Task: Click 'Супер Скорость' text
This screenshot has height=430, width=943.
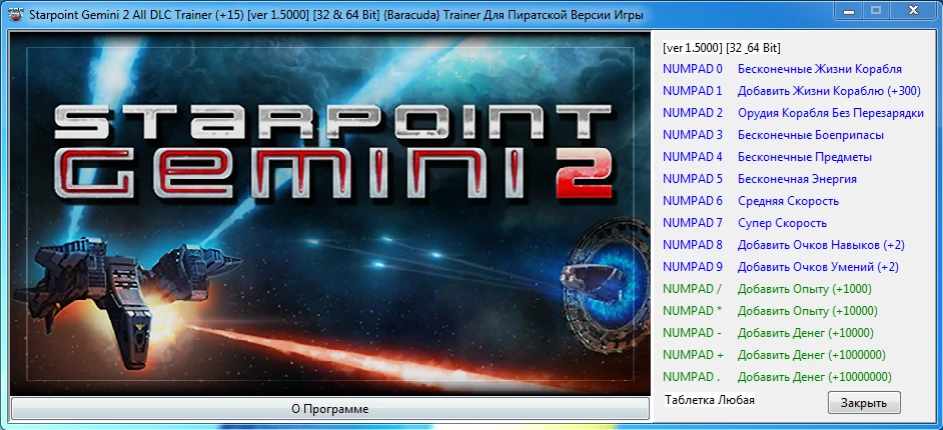Action: click(782, 223)
